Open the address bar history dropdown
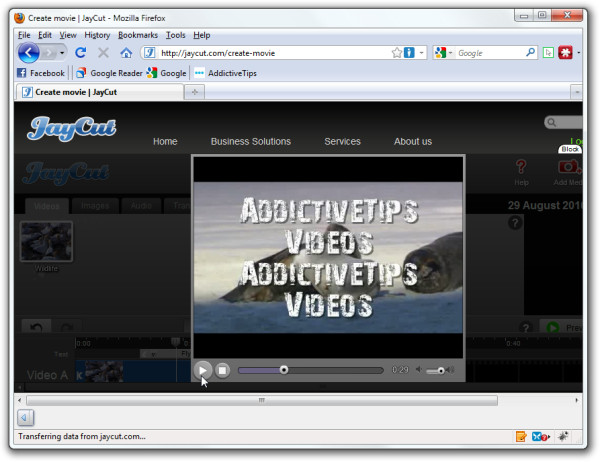Viewport: 600px width, 462px height. click(421, 52)
